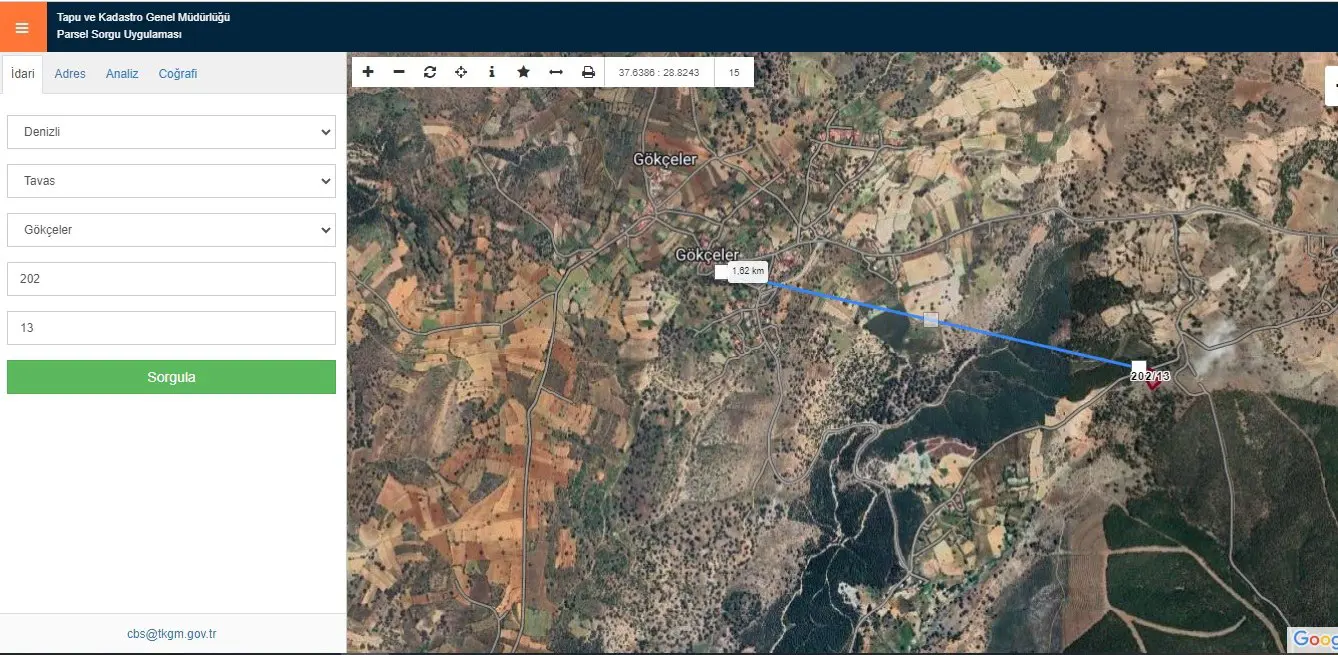The image size is (1338, 655).
Task: Open the Coğrafi tab
Action: click(x=178, y=74)
